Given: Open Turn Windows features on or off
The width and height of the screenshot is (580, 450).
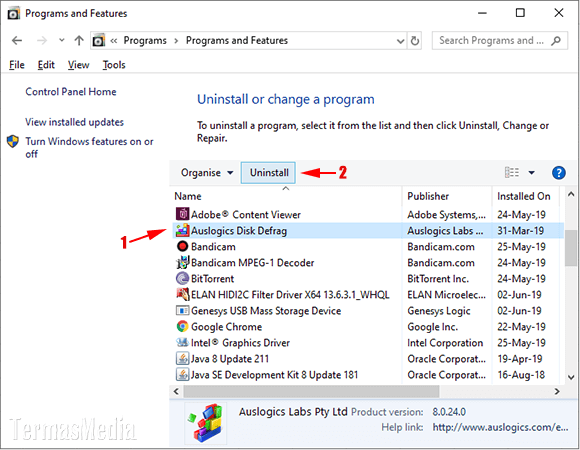Looking at the screenshot, I should tap(89, 148).
